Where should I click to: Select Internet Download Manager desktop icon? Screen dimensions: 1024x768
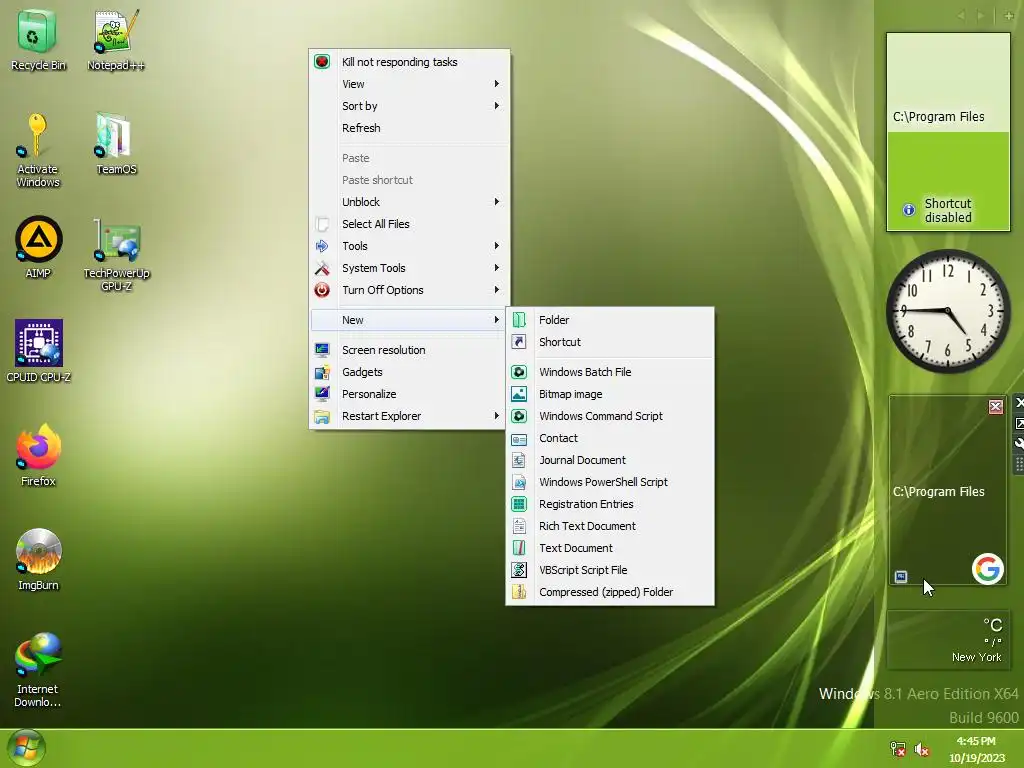39,669
